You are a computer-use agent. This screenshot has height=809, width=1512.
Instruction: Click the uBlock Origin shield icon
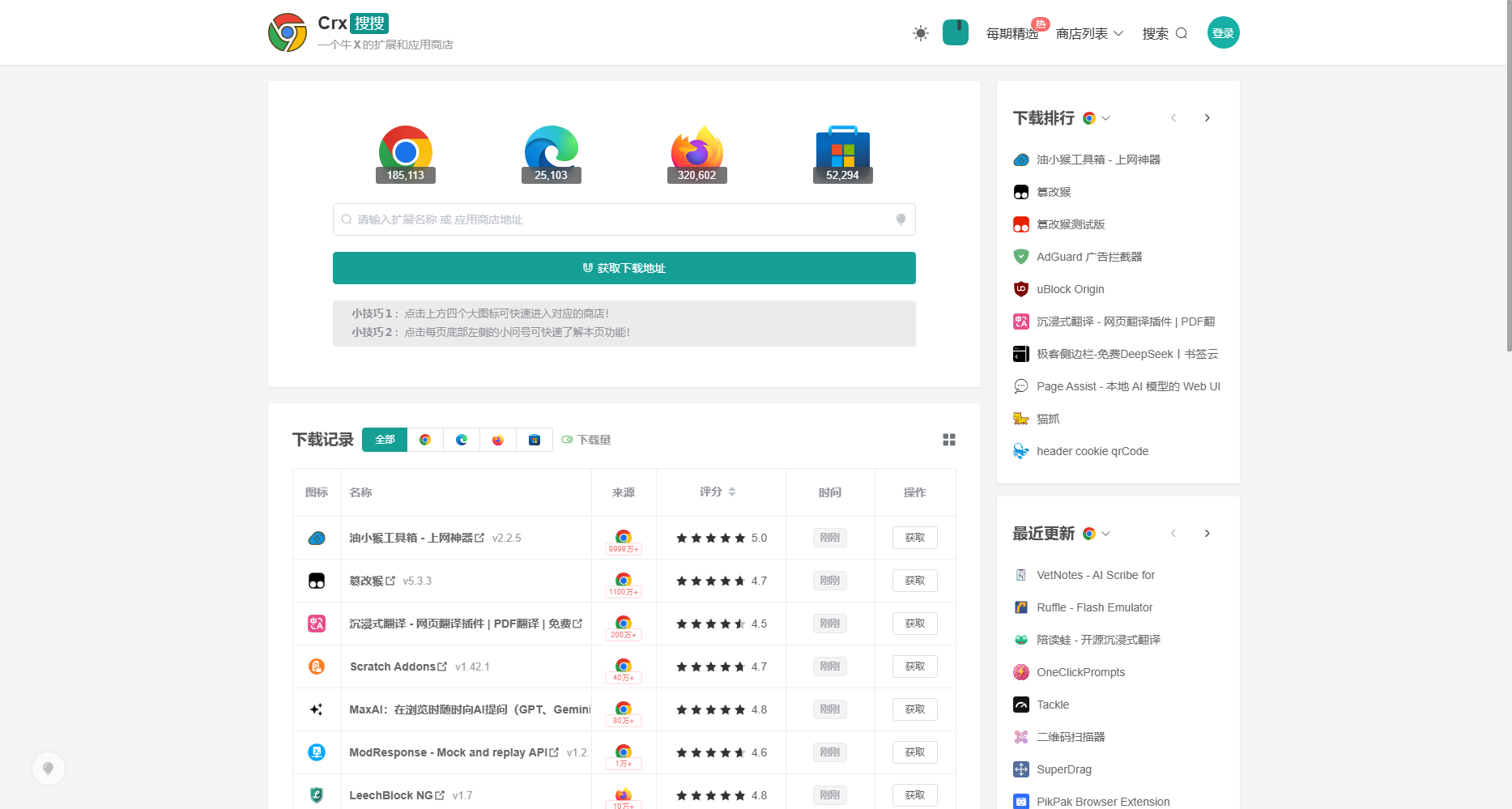(1021, 289)
